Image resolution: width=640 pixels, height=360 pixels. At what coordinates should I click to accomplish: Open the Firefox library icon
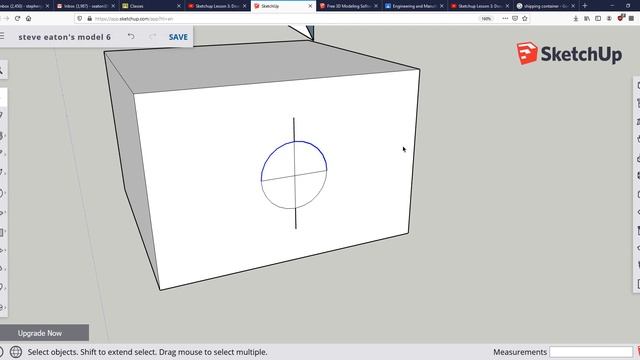[587, 18]
